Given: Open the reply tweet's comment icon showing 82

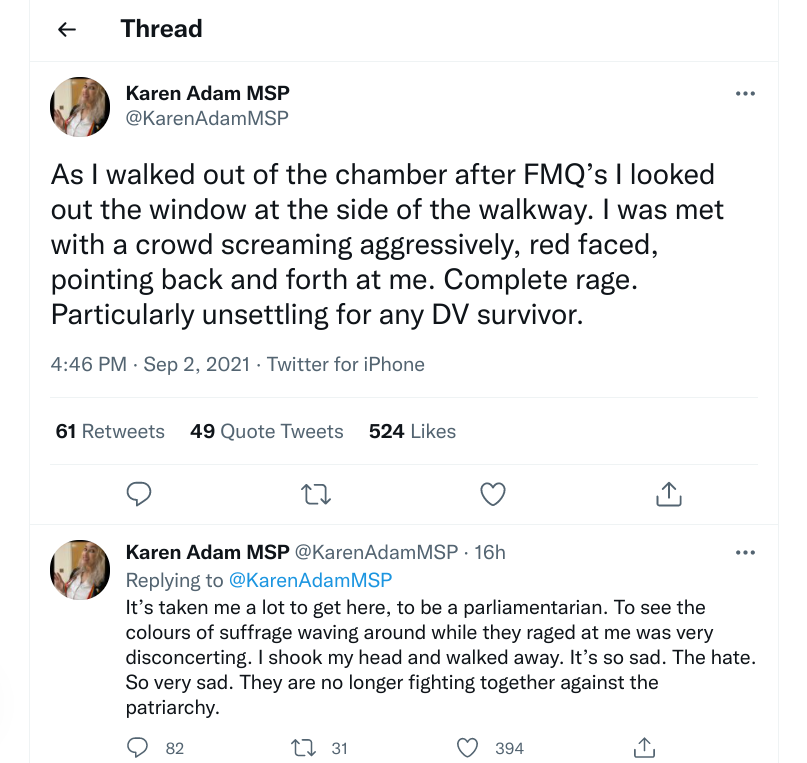Looking at the screenshot, I should coord(141,747).
